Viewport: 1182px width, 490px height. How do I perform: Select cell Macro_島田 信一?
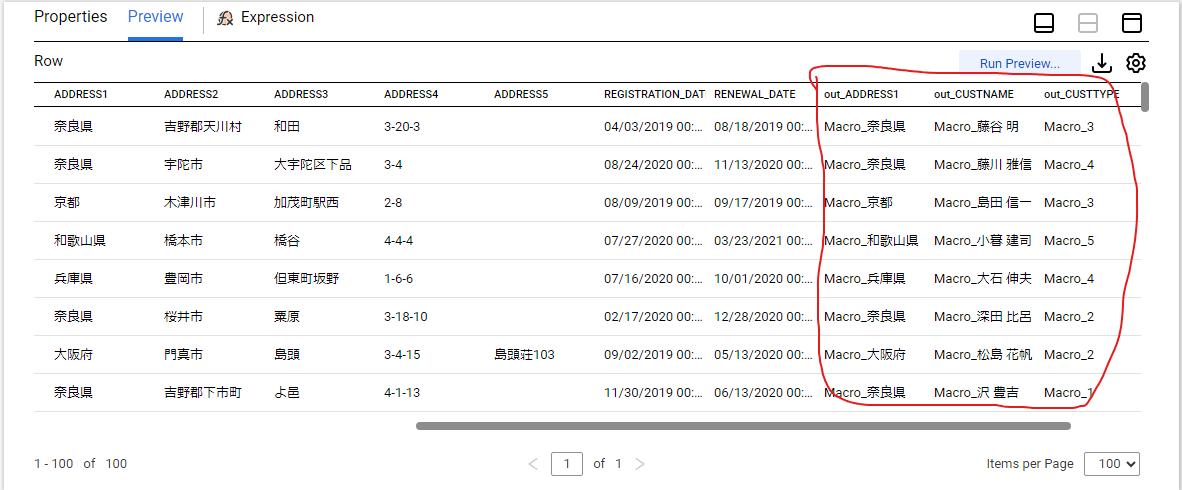point(983,203)
